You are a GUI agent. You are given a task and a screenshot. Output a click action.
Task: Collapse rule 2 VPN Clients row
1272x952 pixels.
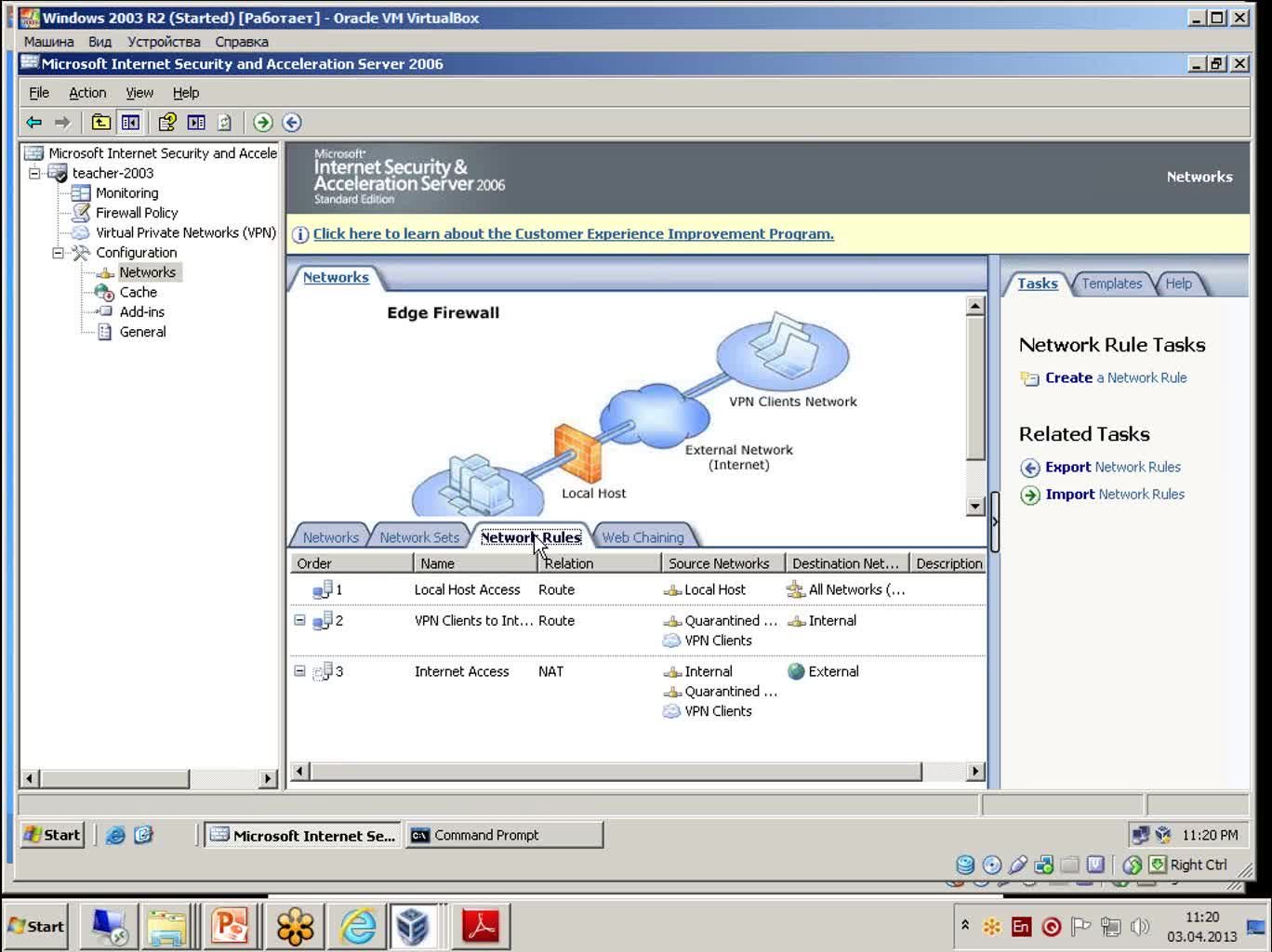pos(299,619)
